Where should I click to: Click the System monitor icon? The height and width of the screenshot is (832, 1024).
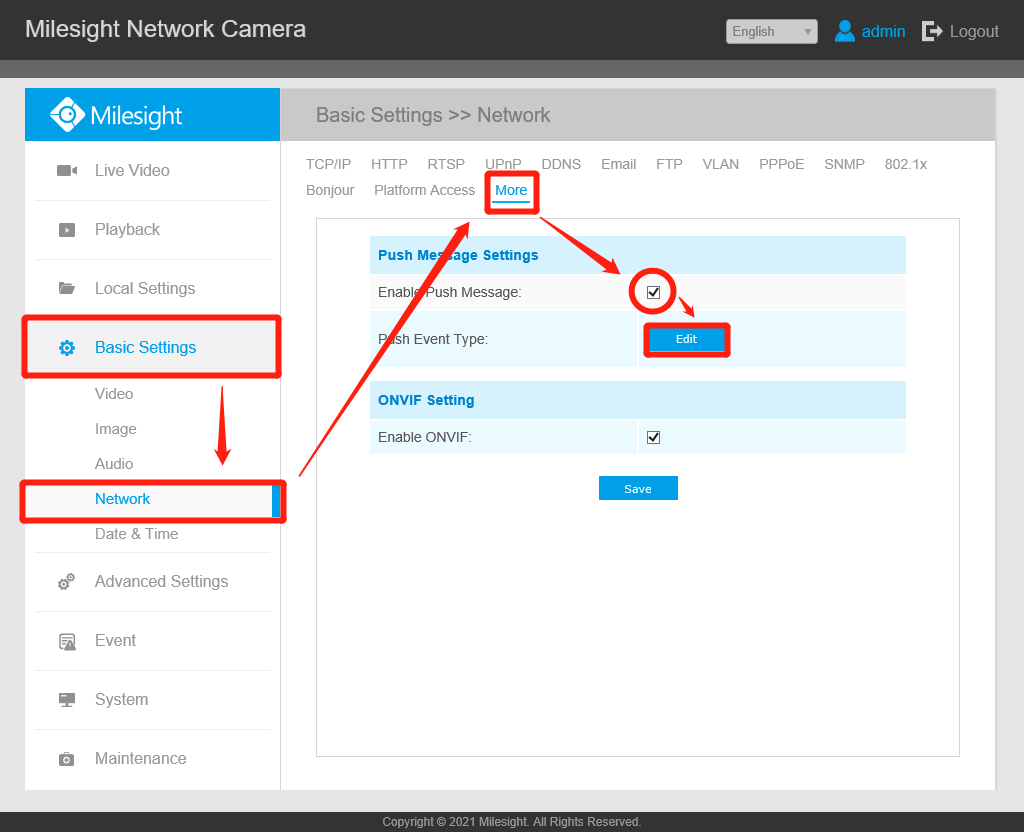(x=67, y=700)
